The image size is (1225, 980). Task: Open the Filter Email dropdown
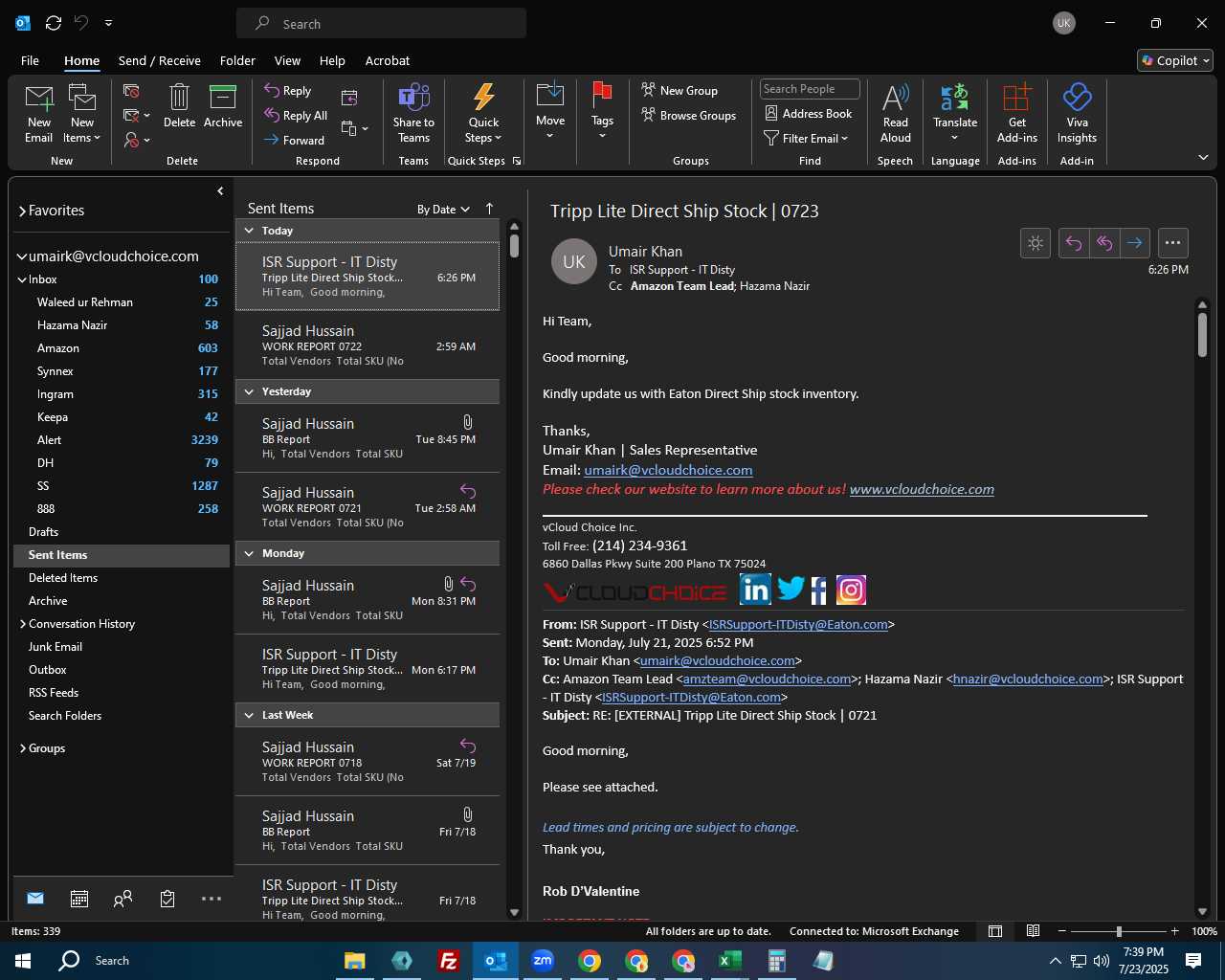coord(806,139)
